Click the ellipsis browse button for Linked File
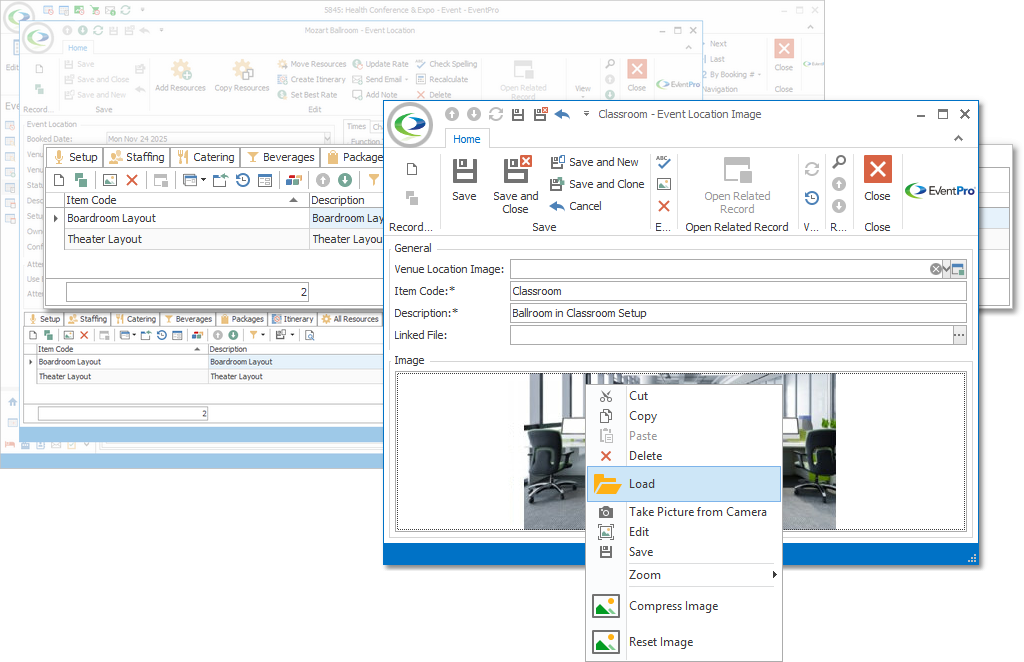This screenshot has height=662, width=1024. coord(959,336)
